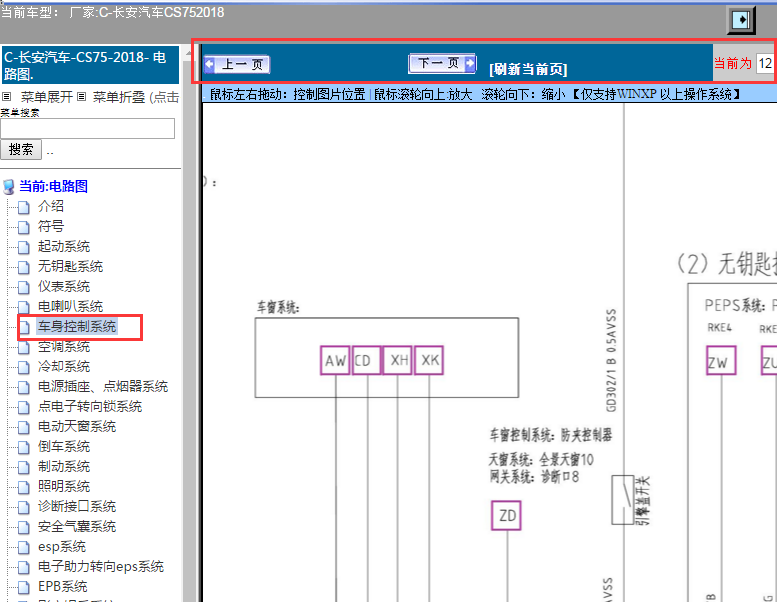
Task: Click the page icon next to 介绍
Action: pyautogui.click(x=24, y=207)
